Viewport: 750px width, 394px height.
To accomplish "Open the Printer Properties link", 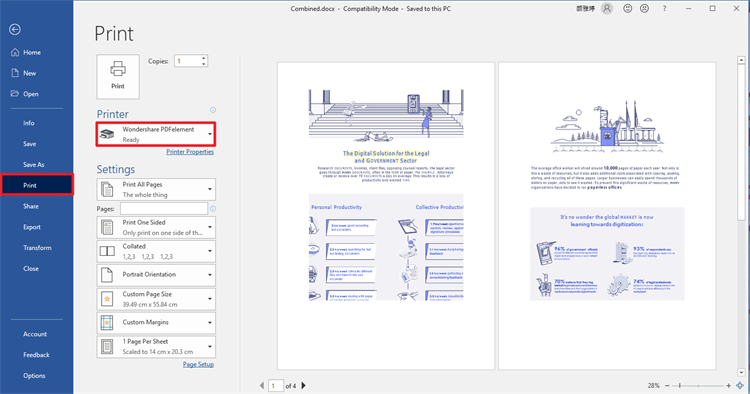I will click(190, 152).
